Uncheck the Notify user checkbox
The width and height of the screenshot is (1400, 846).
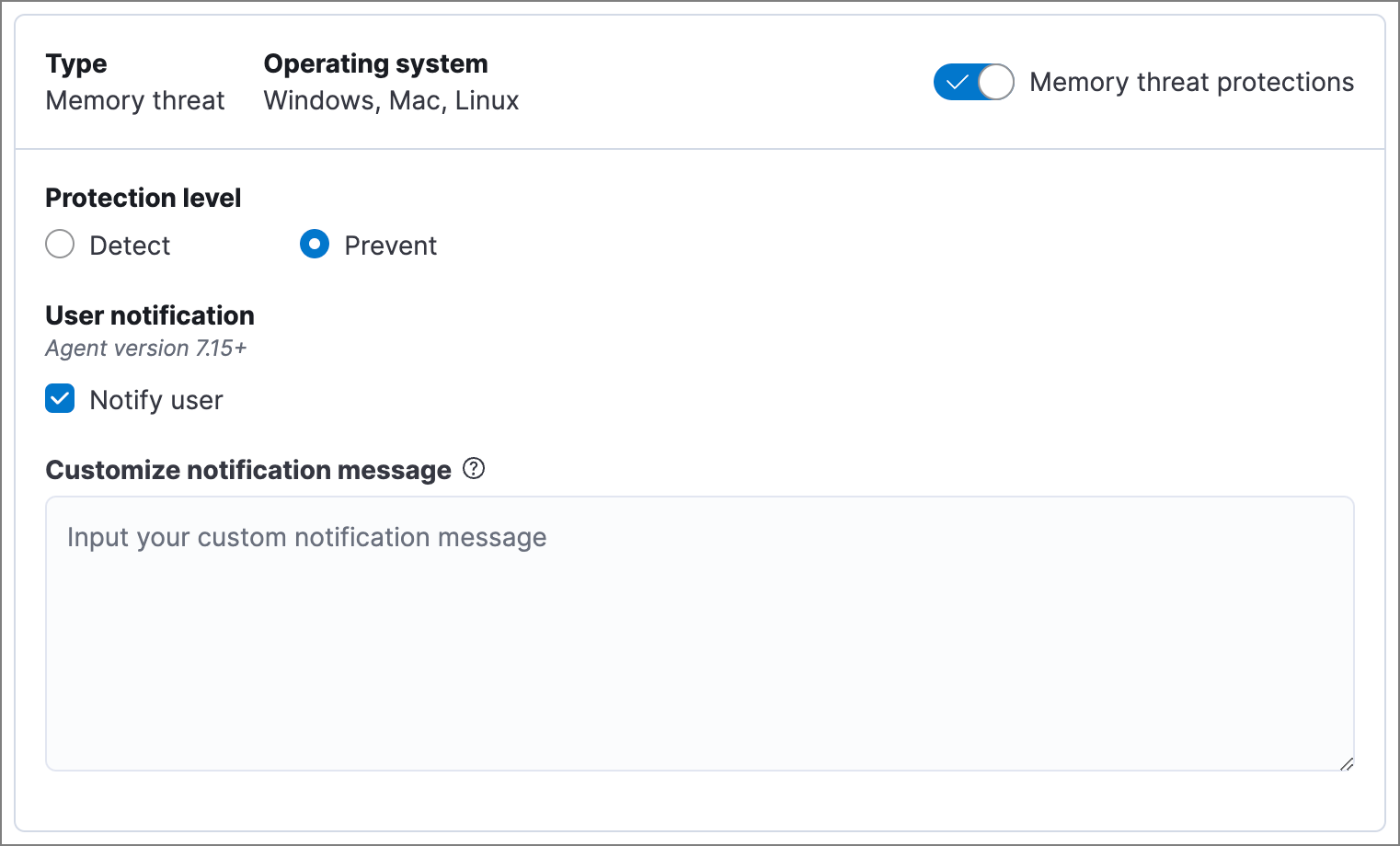60,399
